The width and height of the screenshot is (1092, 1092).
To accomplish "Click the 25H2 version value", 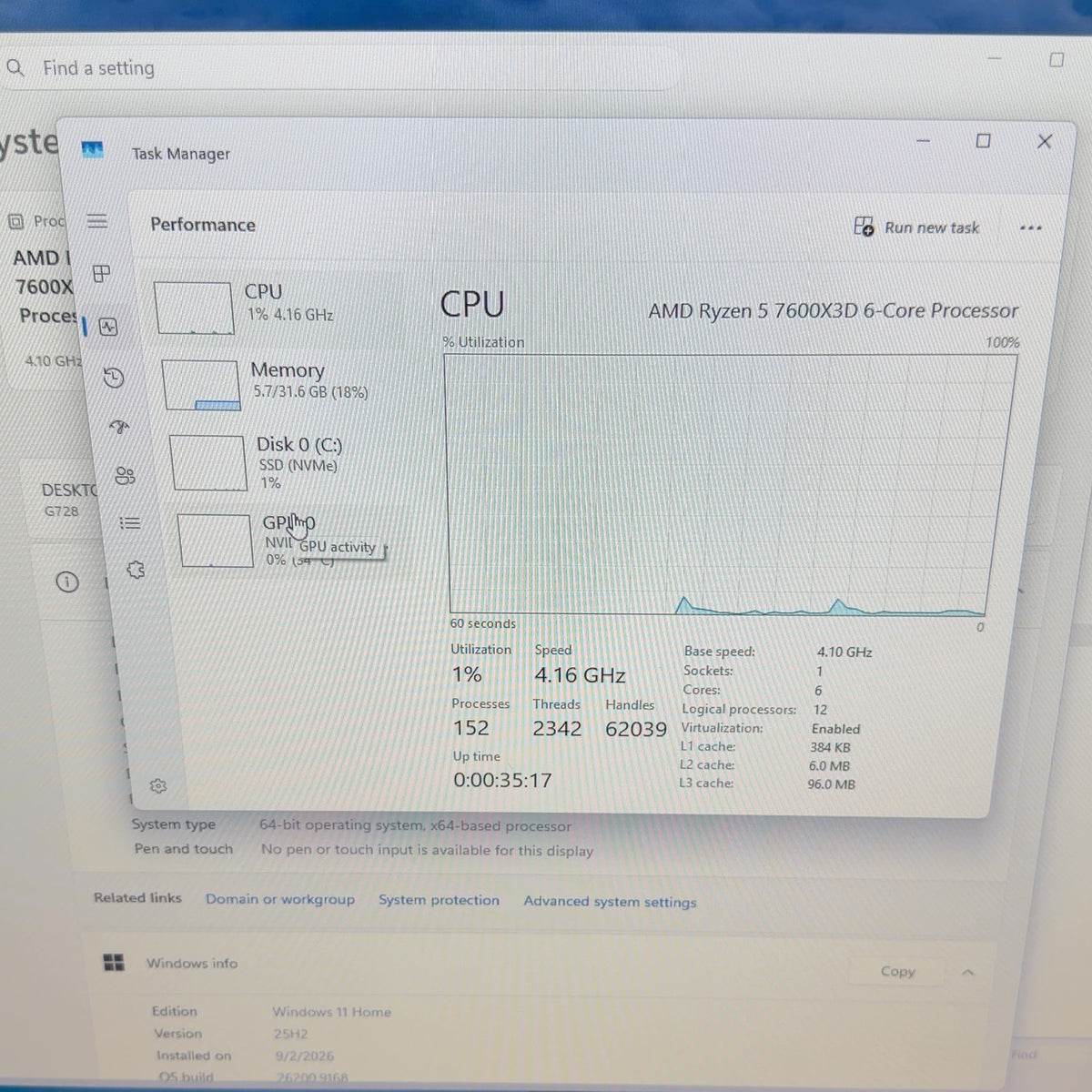I will 290,1035.
